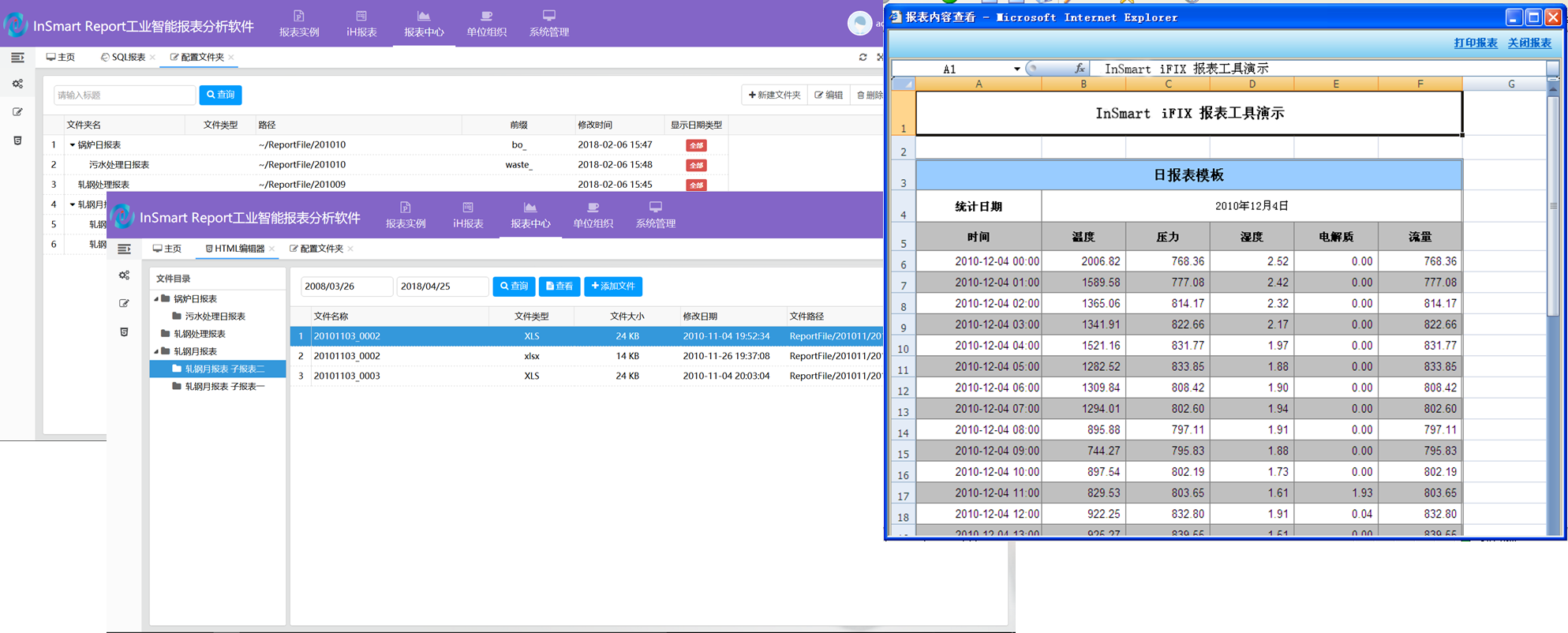Click the 查看 button

click(x=559, y=286)
